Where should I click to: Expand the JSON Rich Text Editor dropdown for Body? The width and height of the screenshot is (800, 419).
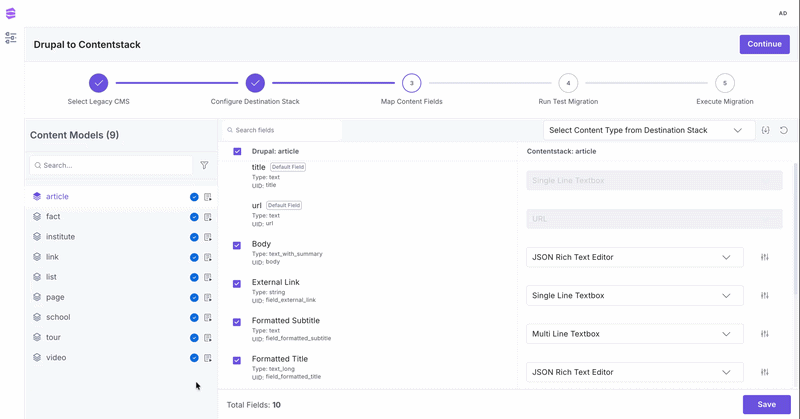(634, 257)
